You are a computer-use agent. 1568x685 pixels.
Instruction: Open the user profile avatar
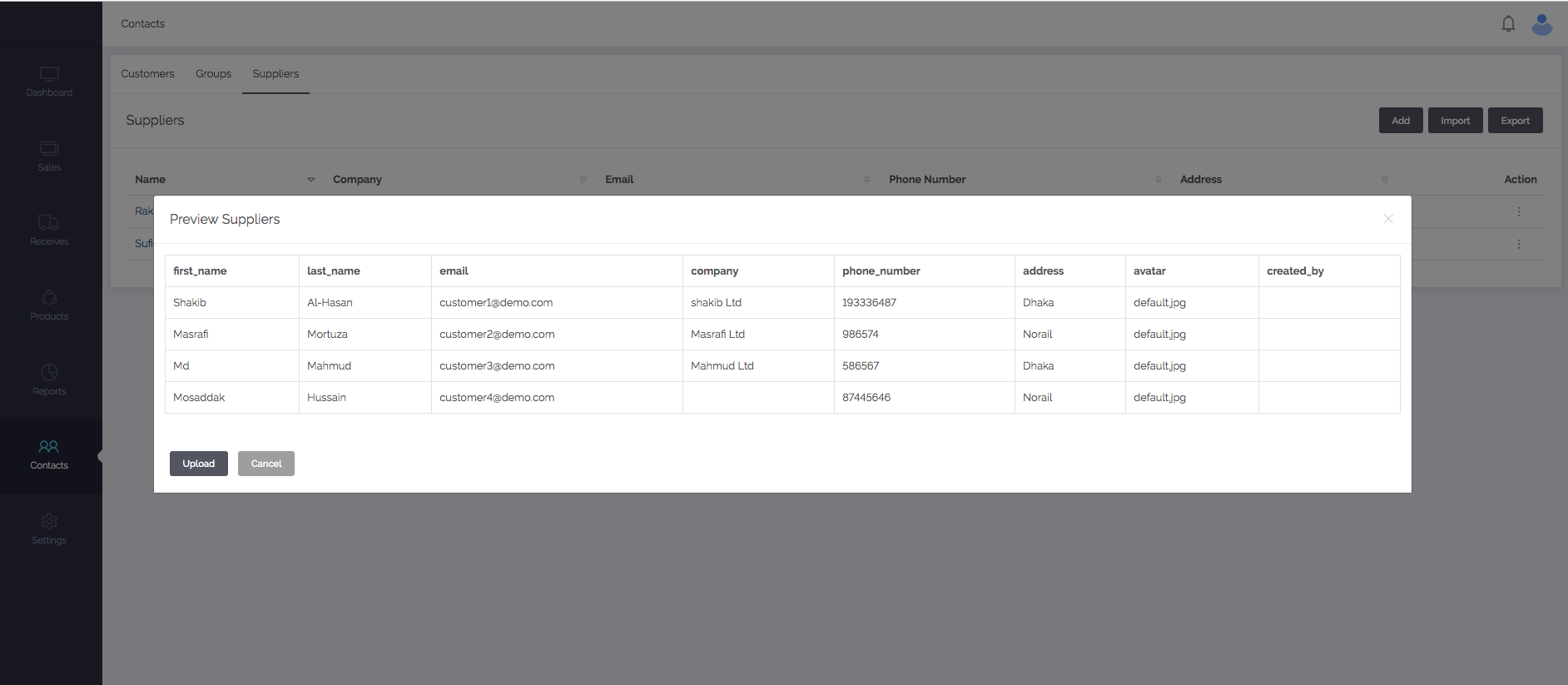pos(1541,24)
